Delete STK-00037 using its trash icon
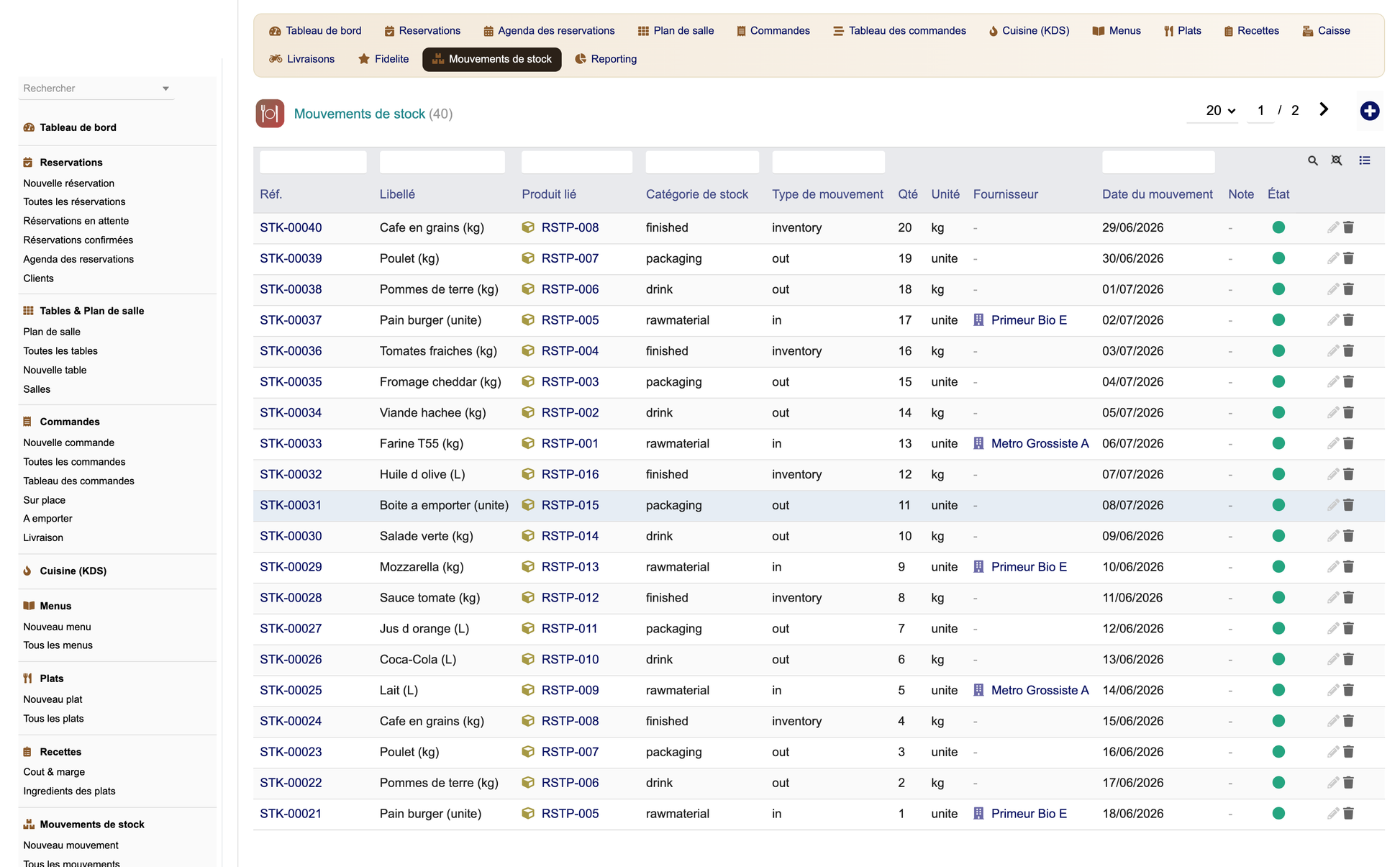 tap(1349, 320)
